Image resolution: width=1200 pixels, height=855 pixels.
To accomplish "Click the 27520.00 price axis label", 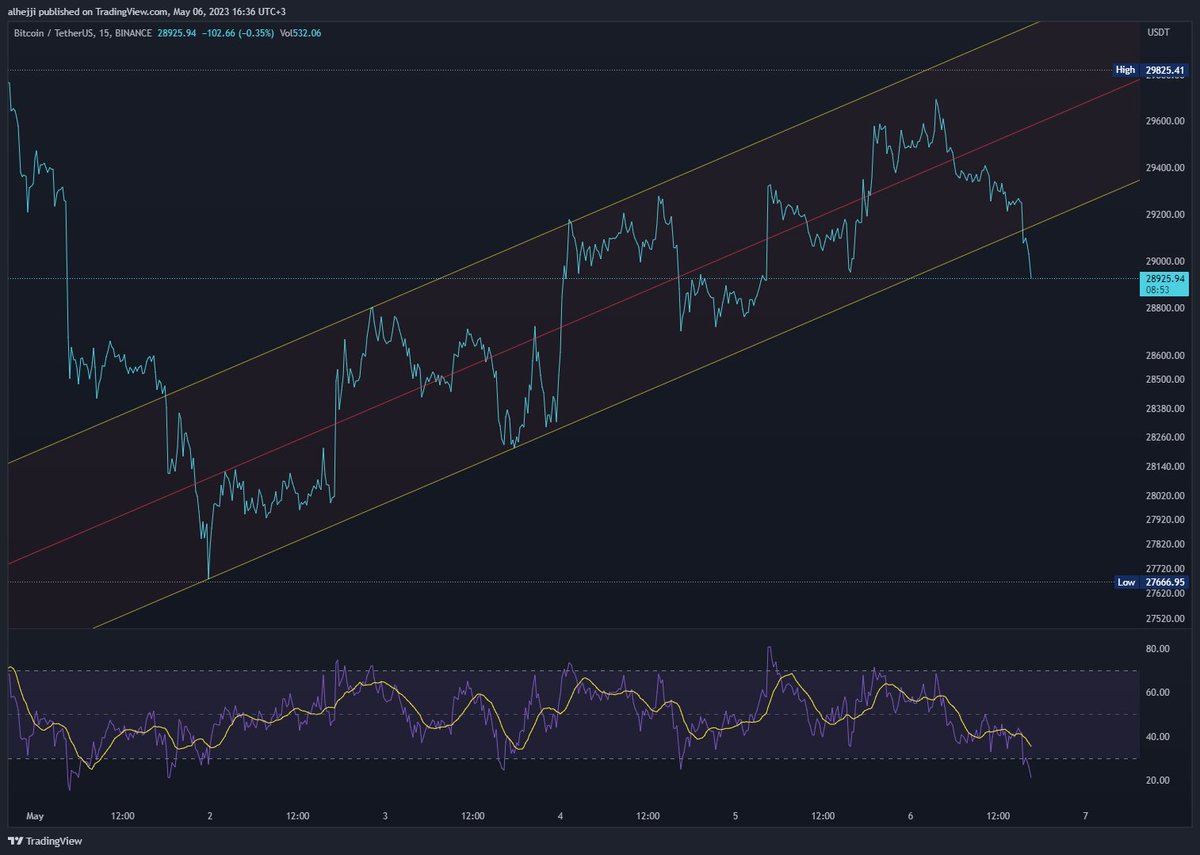I will (1165, 619).
